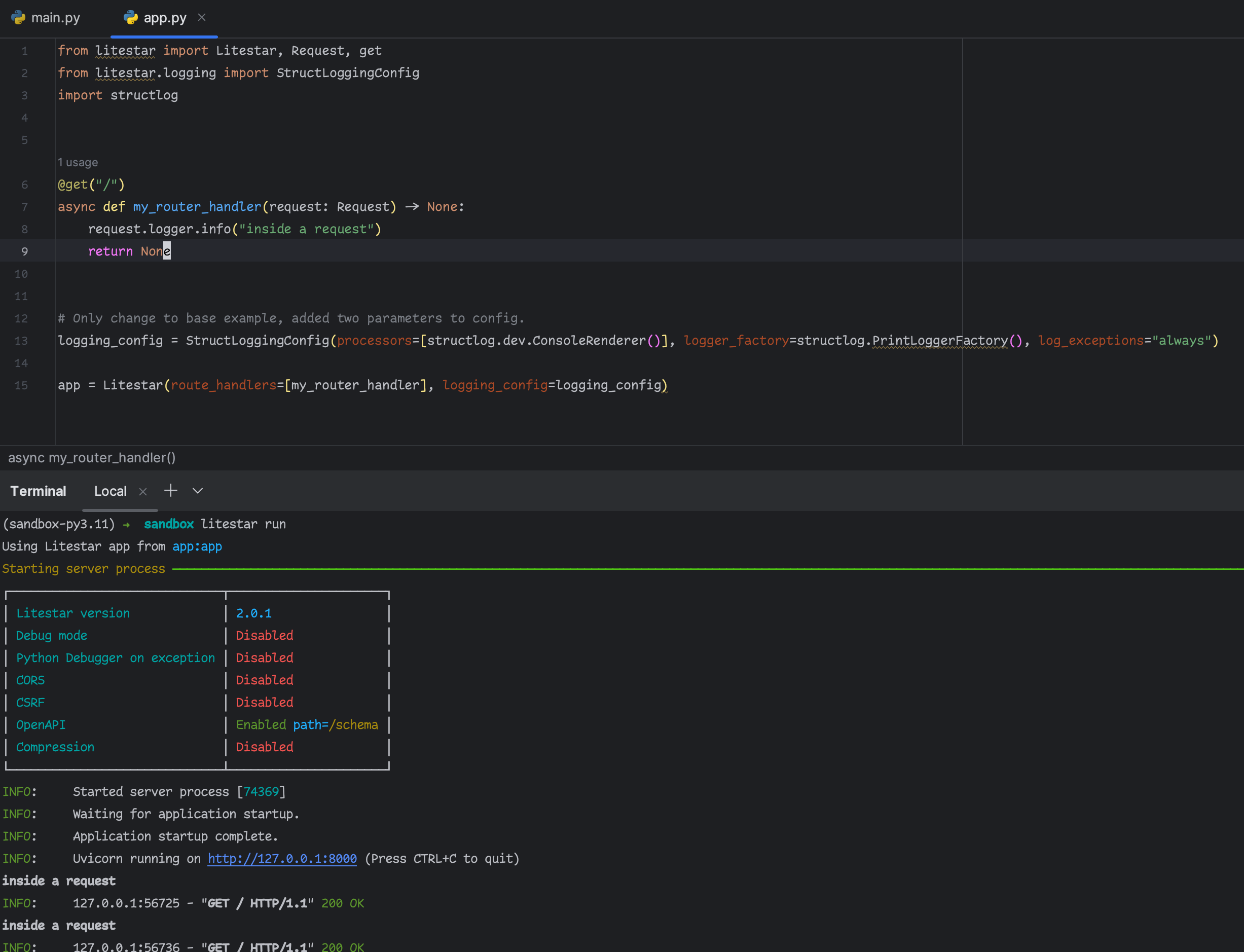This screenshot has height=952, width=1244.
Task: Show usages via the '1 usage' hint
Action: click(x=78, y=162)
